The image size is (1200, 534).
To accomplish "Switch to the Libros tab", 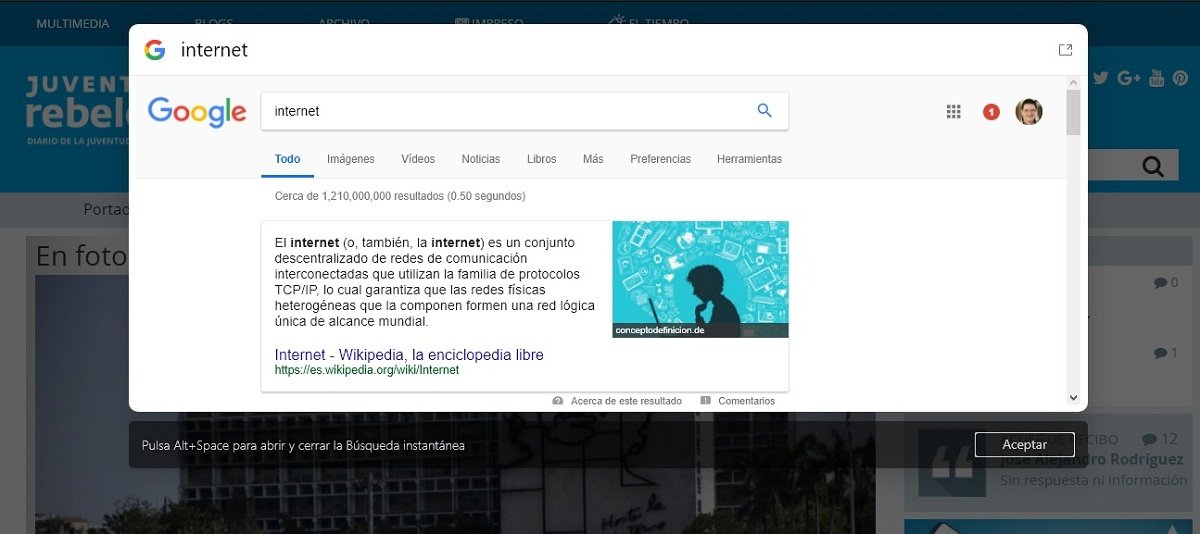I will [x=542, y=159].
